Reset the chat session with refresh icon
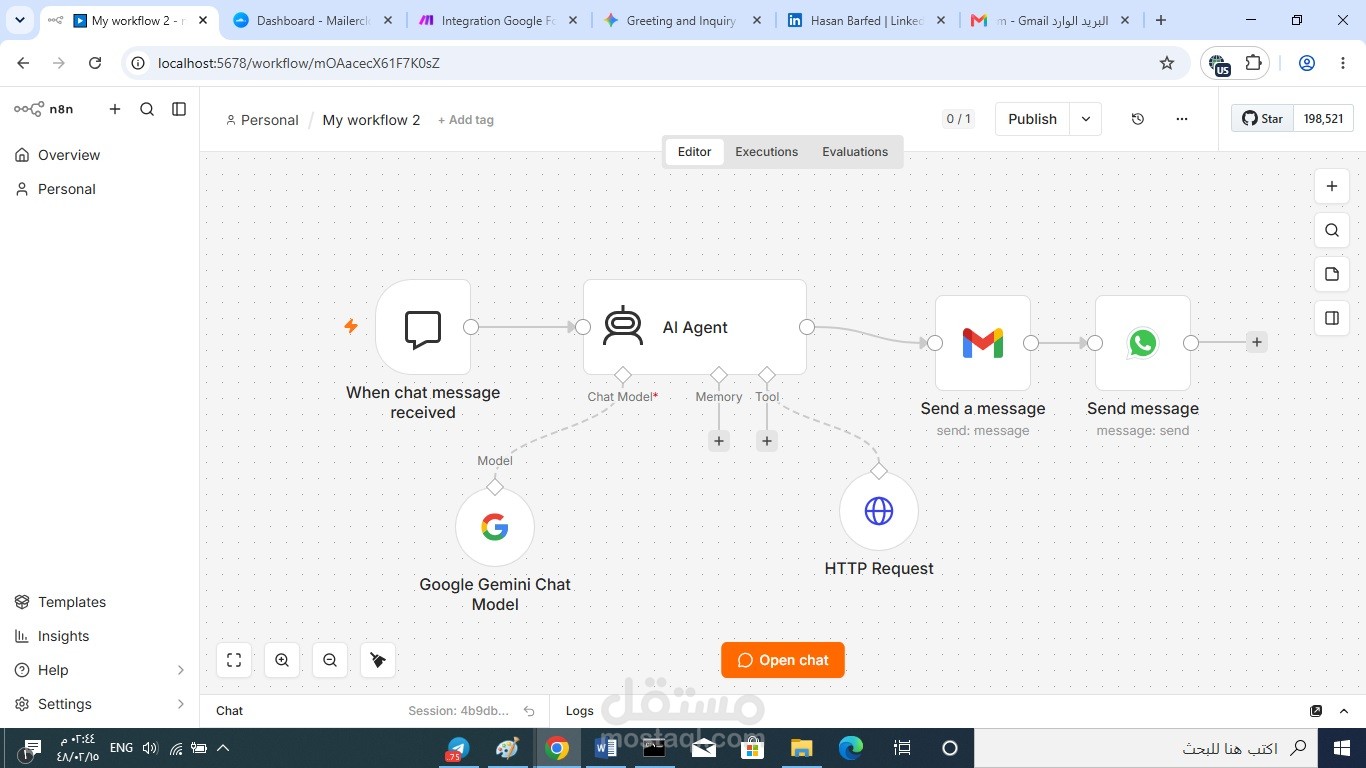This screenshot has height=768, width=1366. [530, 711]
